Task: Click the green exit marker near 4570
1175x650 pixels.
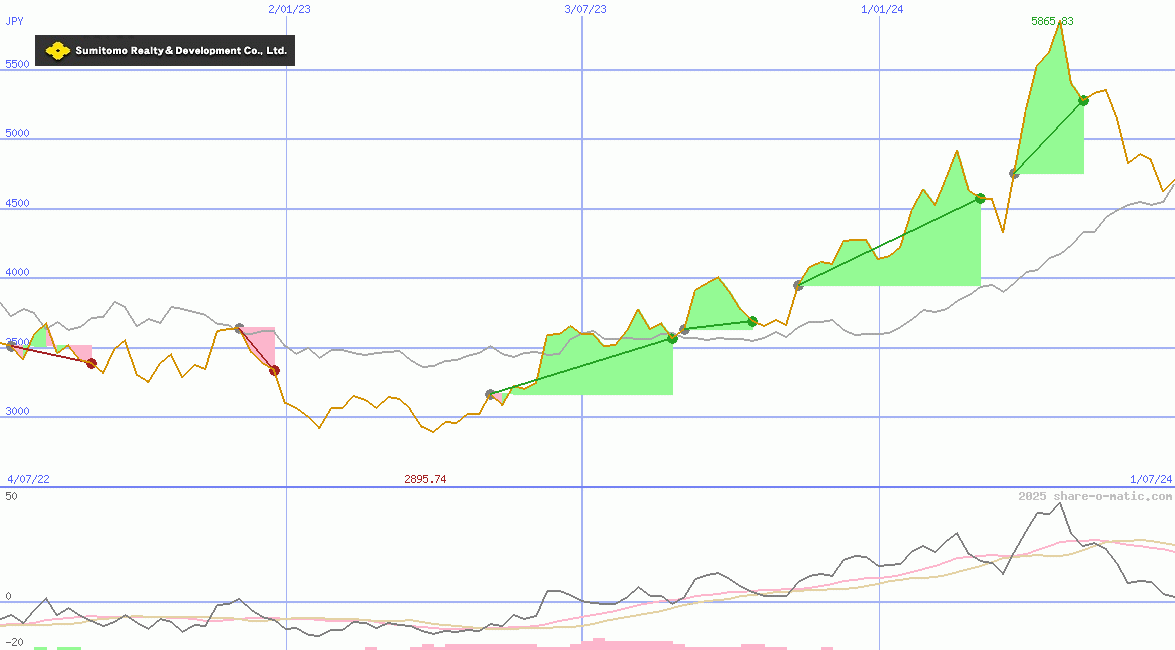Action: (x=980, y=199)
